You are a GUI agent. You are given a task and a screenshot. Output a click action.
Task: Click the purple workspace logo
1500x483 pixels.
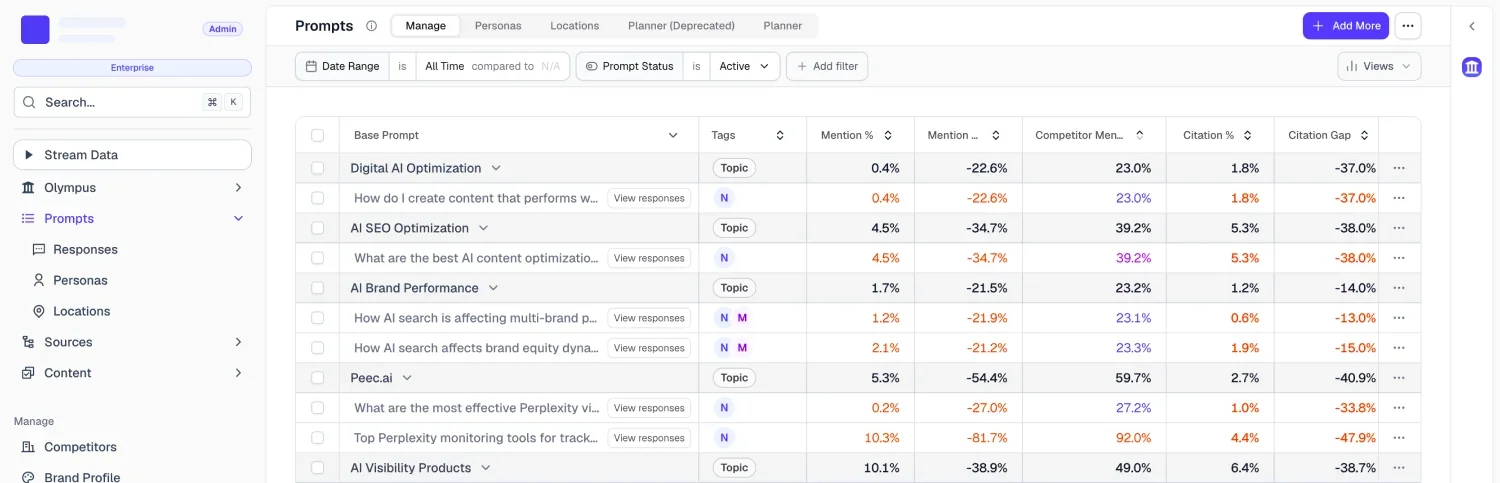[35, 30]
